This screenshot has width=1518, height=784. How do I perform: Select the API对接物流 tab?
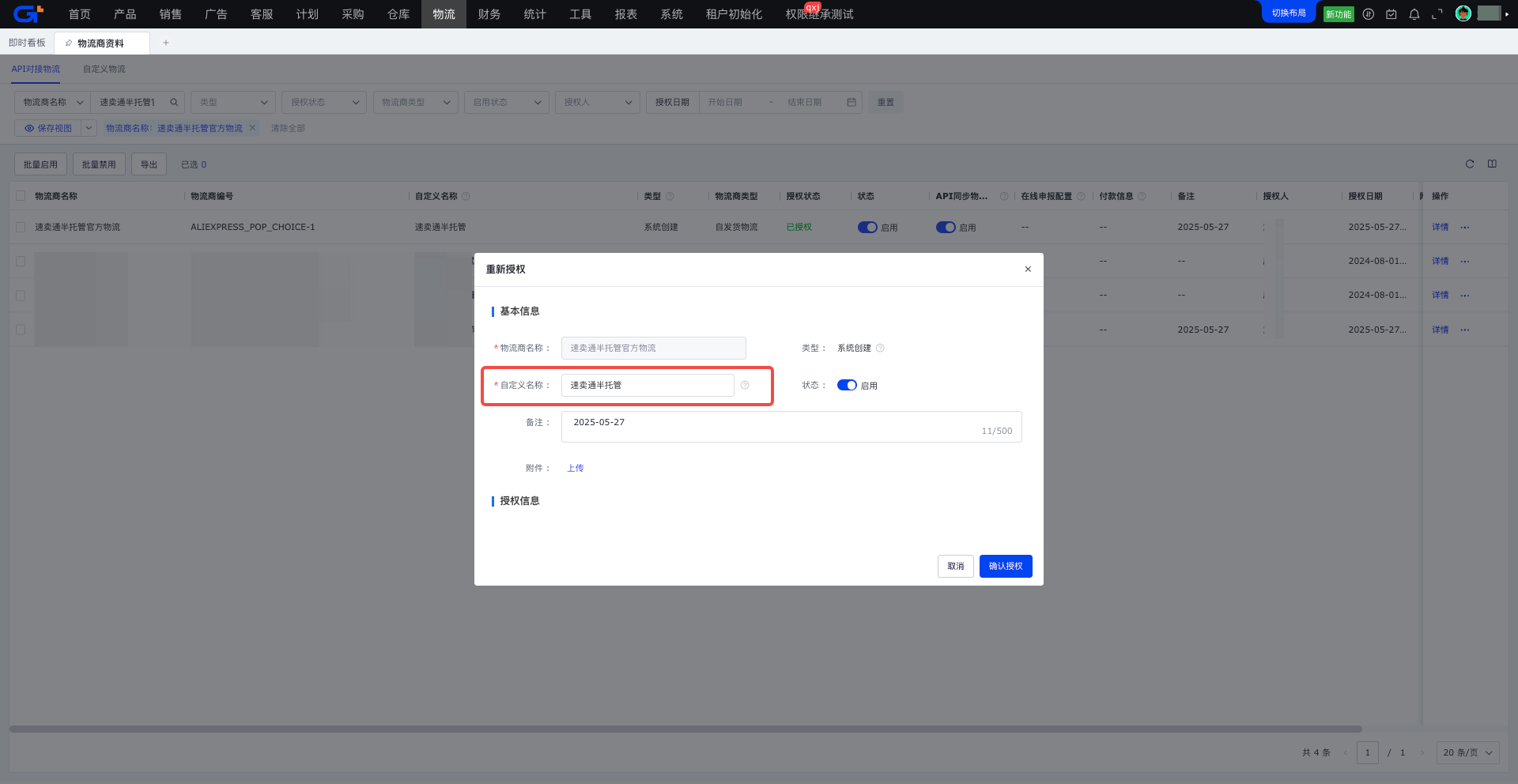click(x=36, y=69)
